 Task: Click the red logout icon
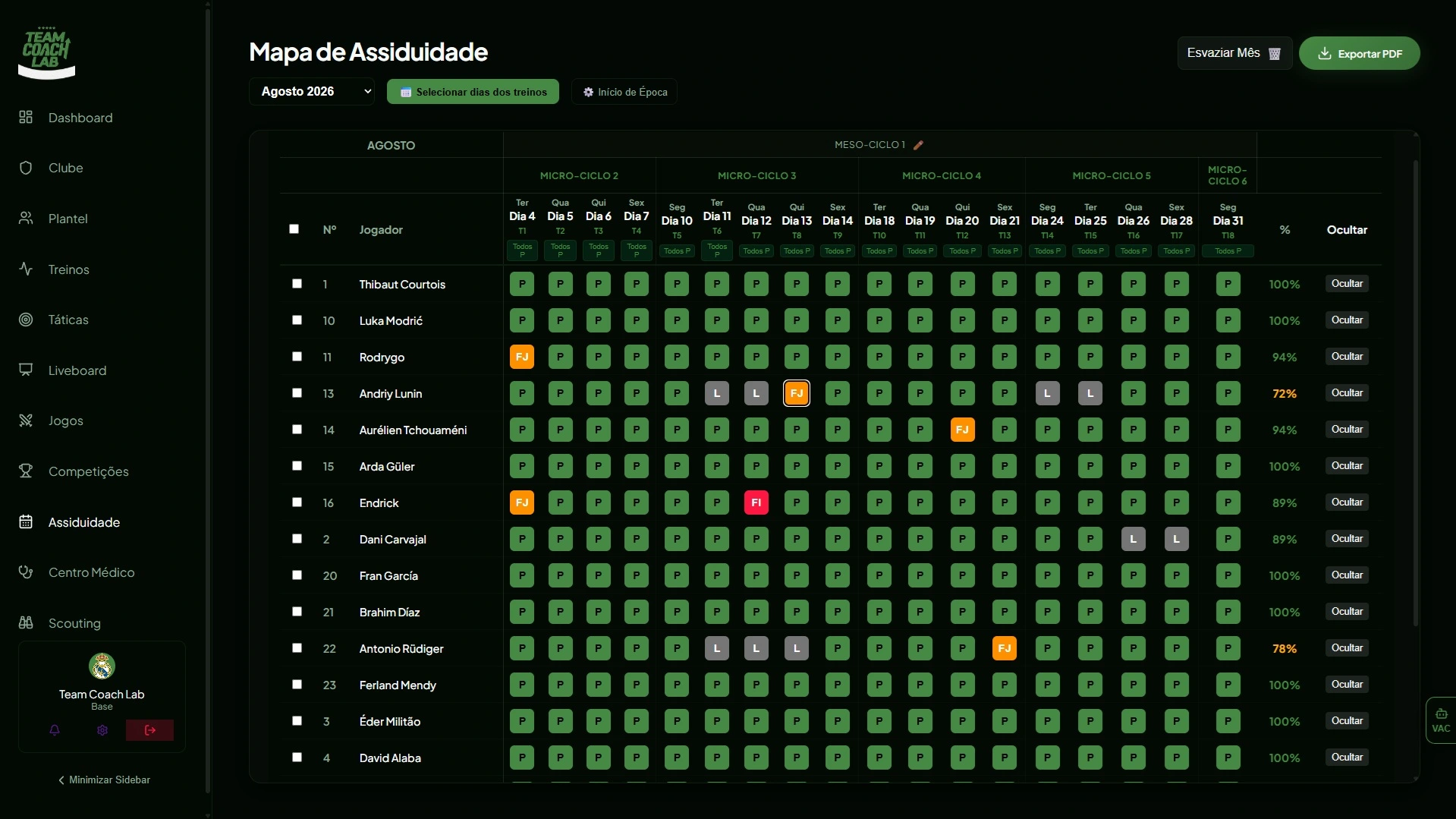tap(149, 730)
